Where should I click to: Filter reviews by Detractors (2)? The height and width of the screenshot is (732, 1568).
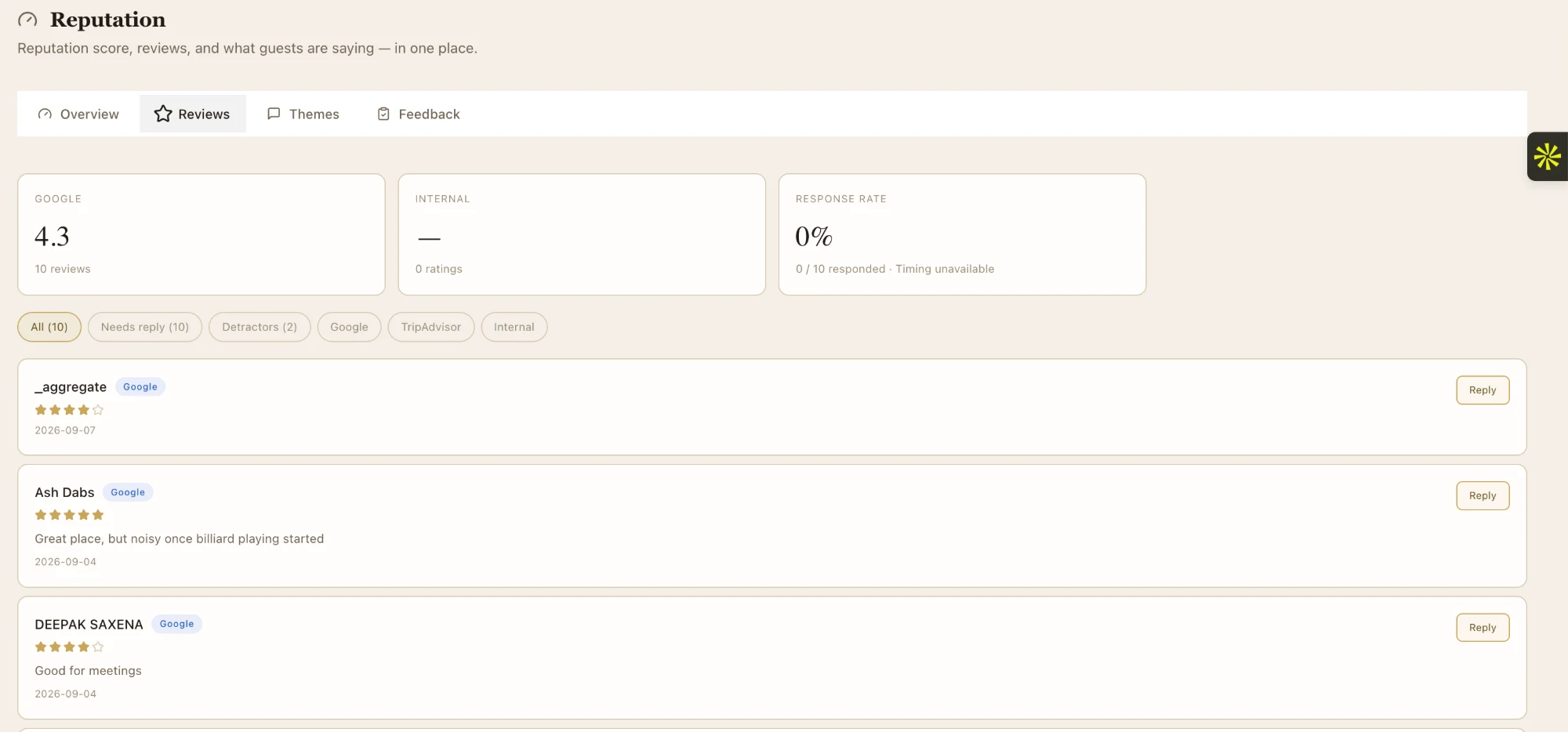(260, 327)
